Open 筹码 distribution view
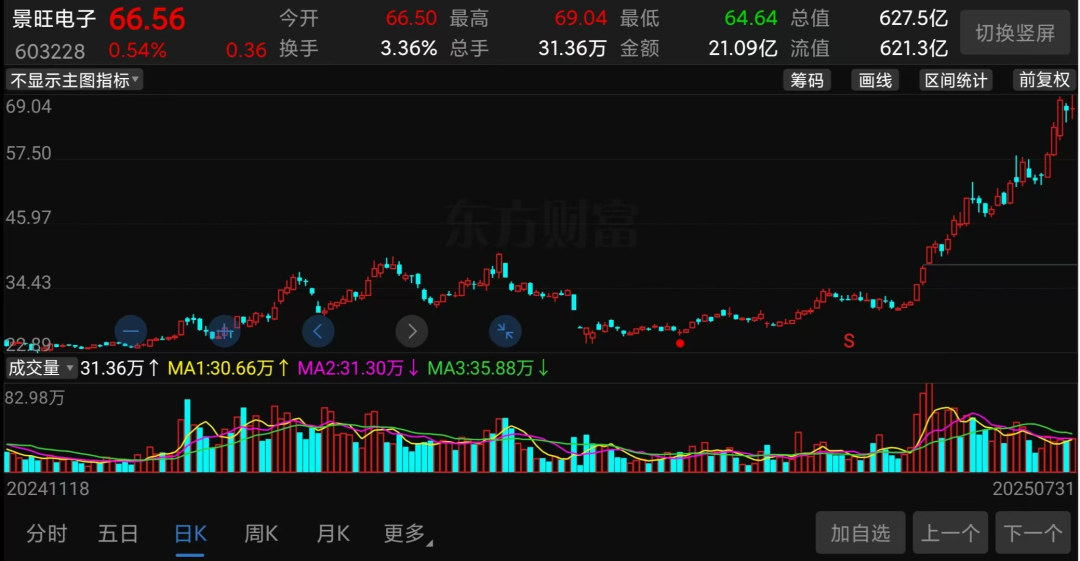The height and width of the screenshot is (561, 1080). (807, 80)
